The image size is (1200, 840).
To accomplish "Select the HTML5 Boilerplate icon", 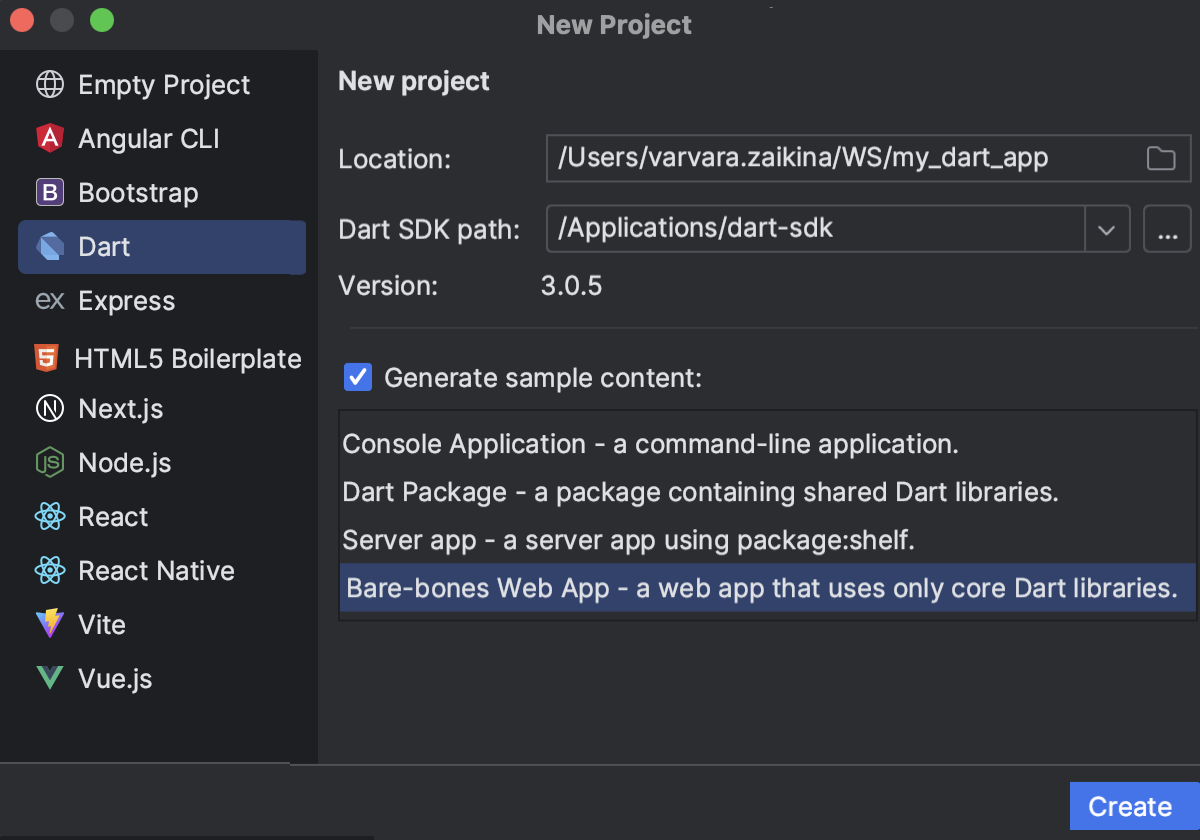I will tap(50, 358).
